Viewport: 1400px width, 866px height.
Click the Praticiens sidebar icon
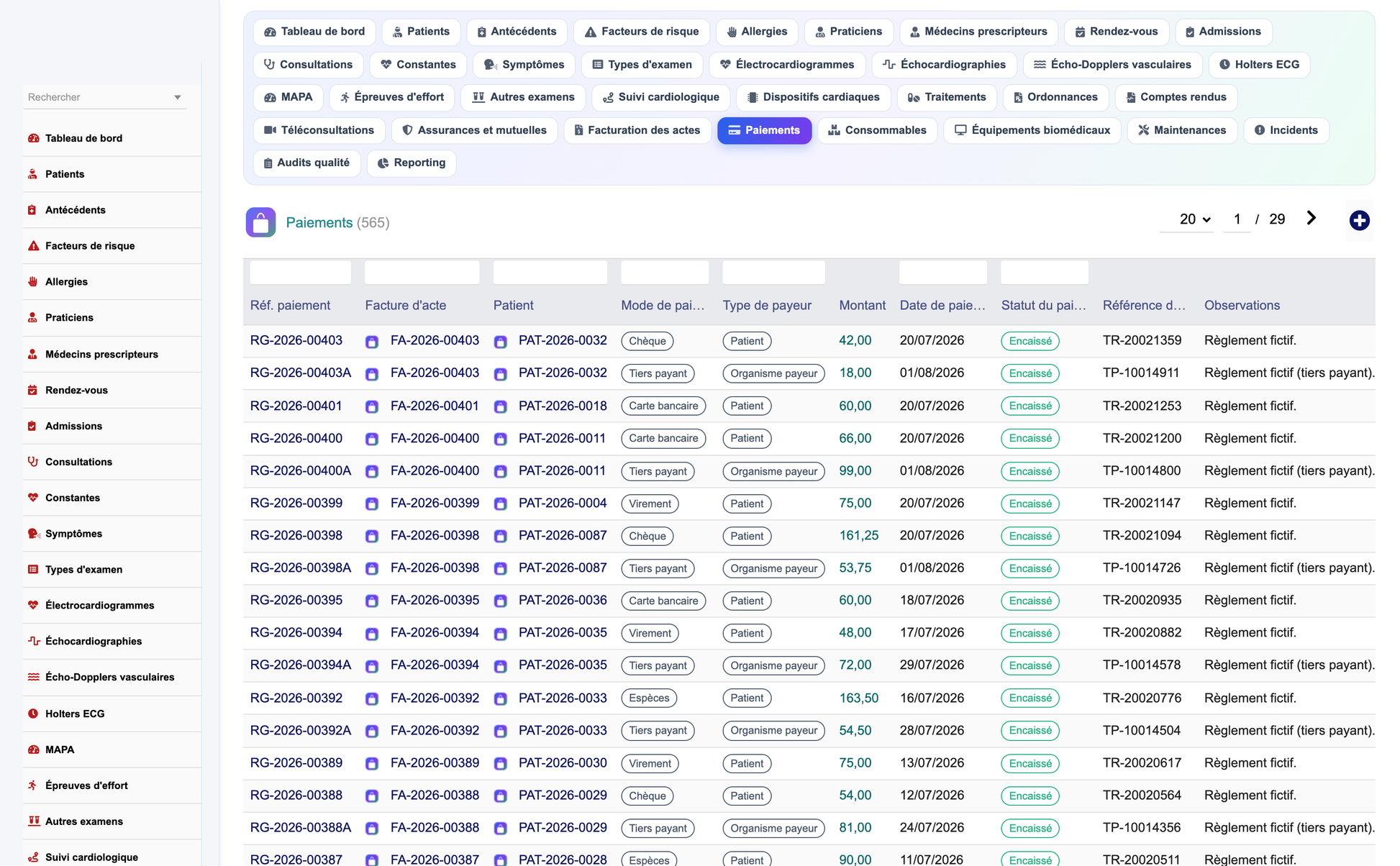point(33,318)
